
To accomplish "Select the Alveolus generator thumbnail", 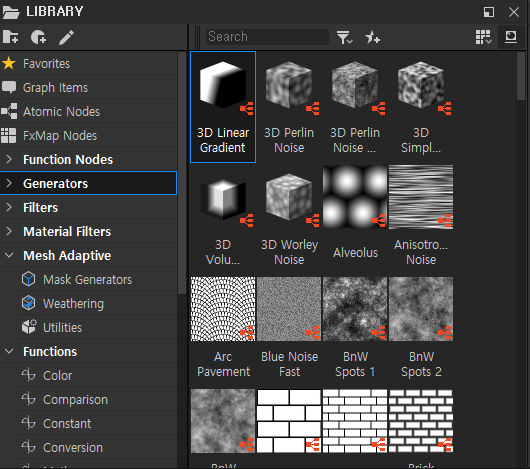I will (355, 215).
